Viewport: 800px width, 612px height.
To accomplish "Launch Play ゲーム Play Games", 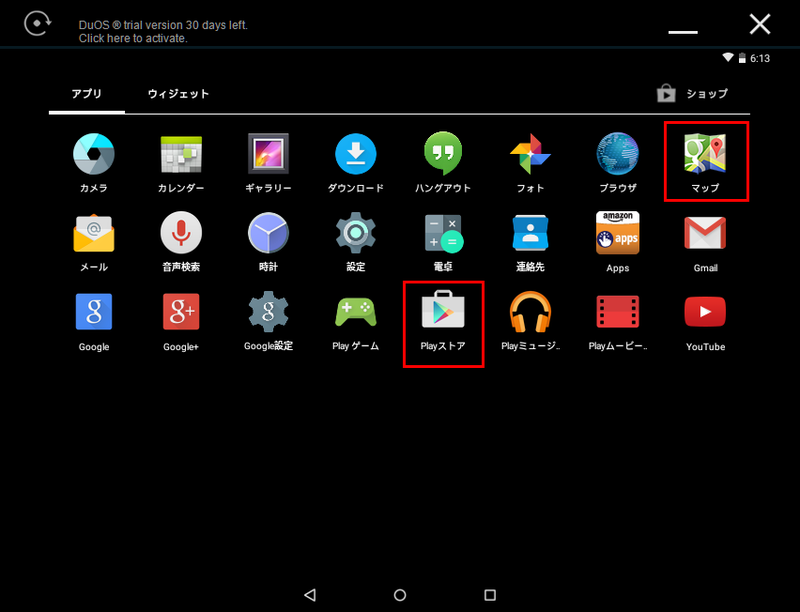I will point(356,324).
